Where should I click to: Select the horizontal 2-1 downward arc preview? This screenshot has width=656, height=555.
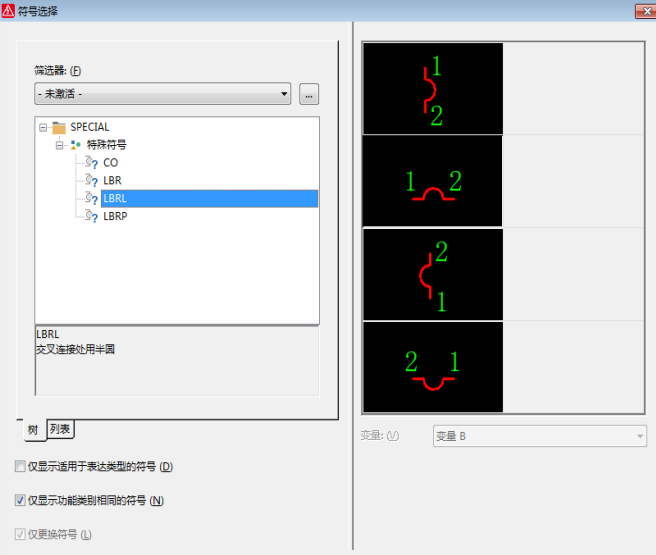click(433, 367)
